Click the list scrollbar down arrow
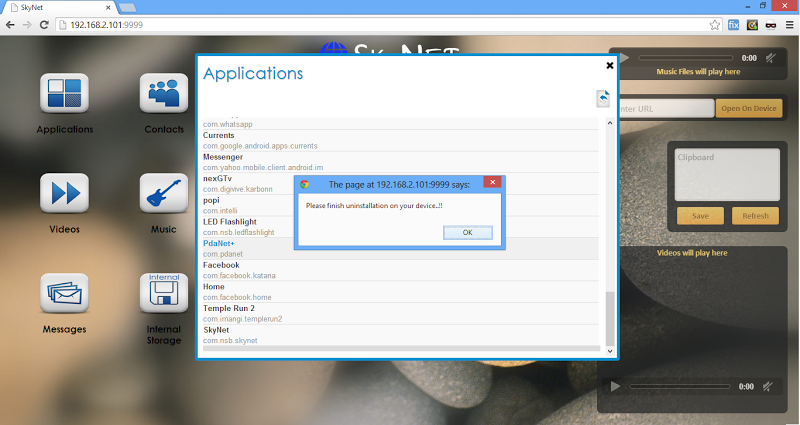800x425 pixels. (610, 351)
